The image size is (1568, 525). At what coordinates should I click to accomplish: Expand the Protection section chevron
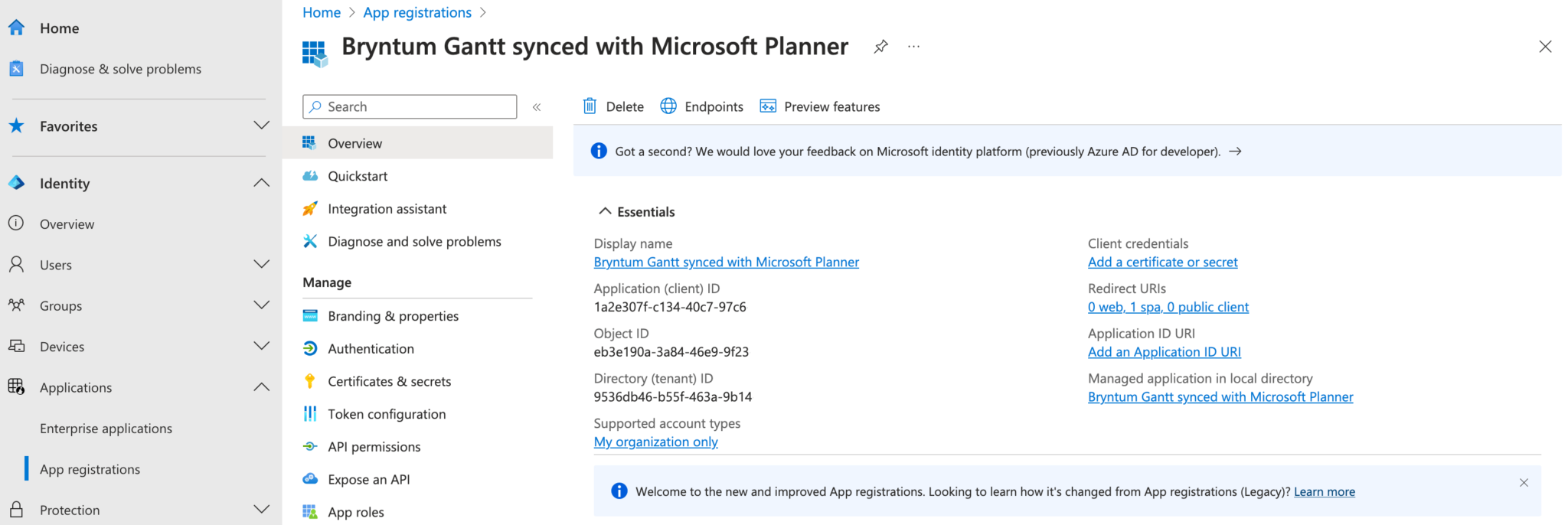(x=262, y=510)
